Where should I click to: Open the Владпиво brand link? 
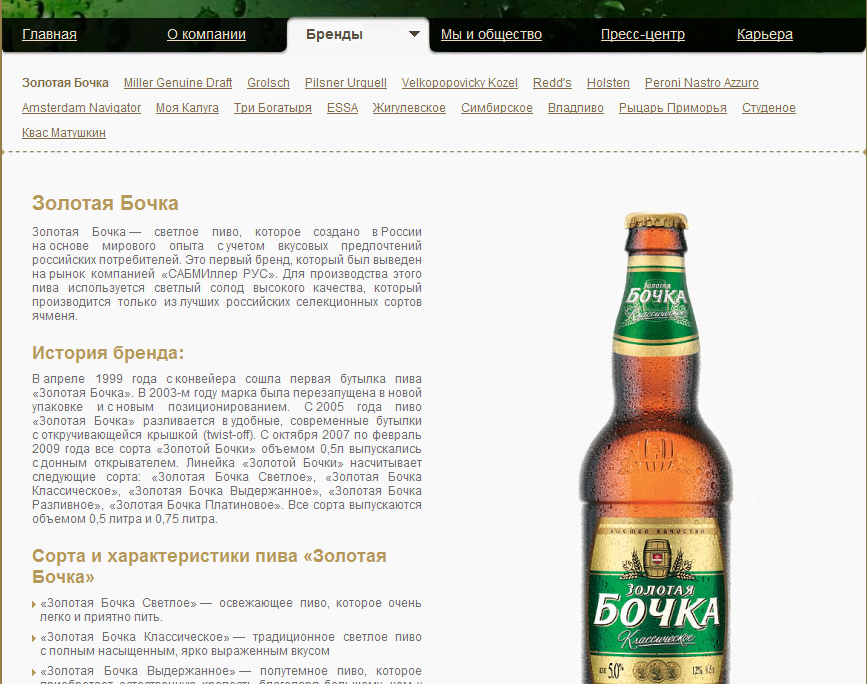576,108
